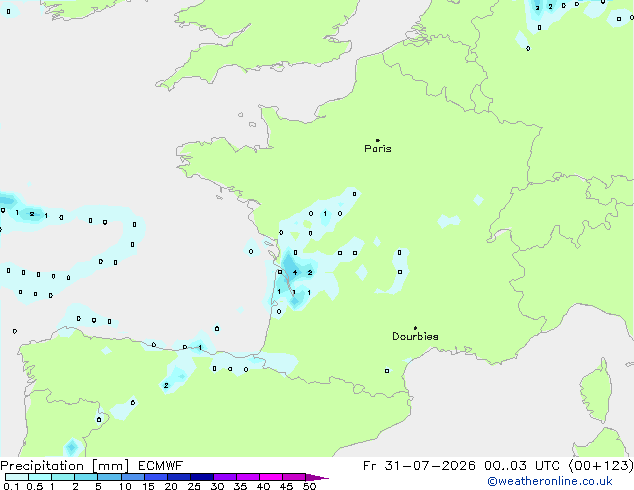The height and width of the screenshot is (490, 634).
Task: Click the island of Corsica on map
Action: 596,390
